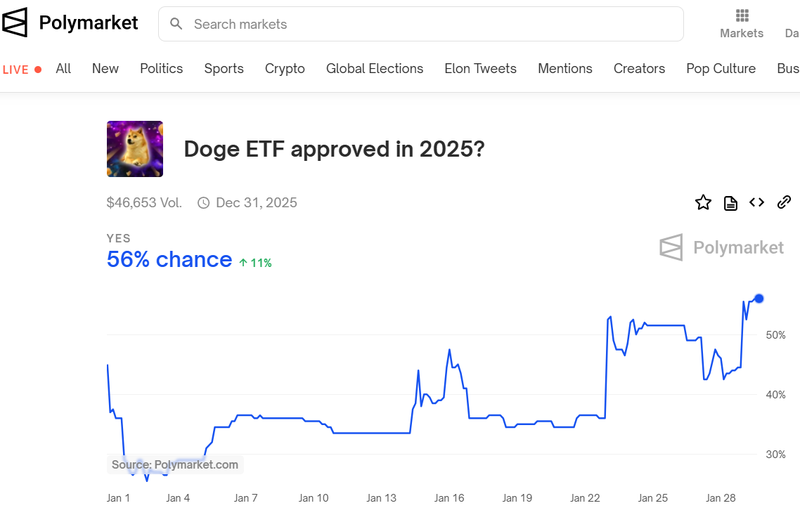Open the Crypto category
800x515 pixels.
click(x=285, y=69)
